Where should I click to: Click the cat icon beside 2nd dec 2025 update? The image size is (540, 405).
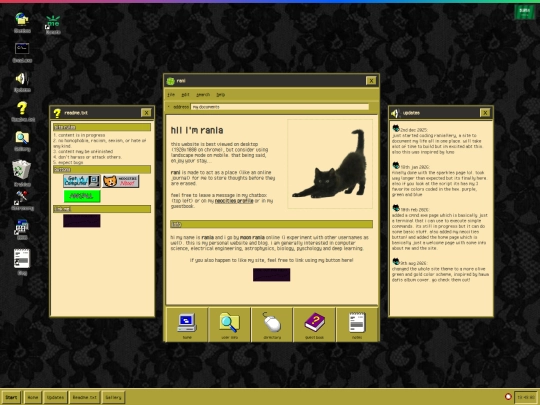click(x=396, y=128)
